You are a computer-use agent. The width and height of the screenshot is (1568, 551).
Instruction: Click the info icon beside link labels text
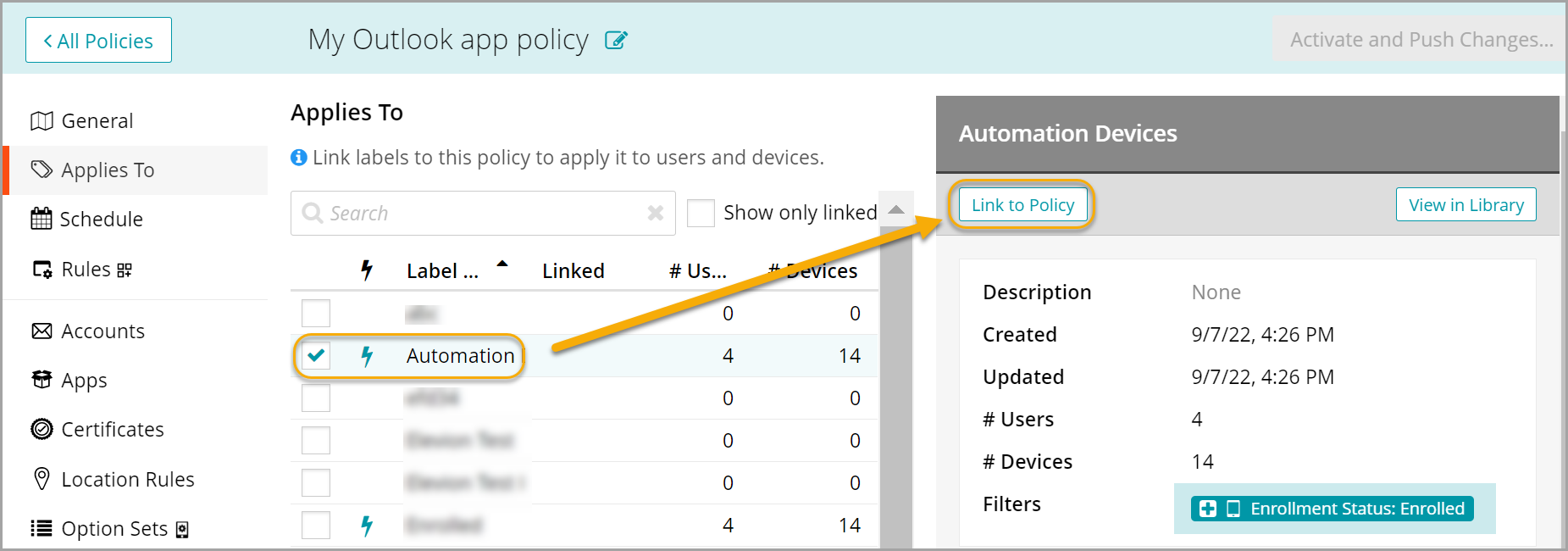pyautogui.click(x=299, y=158)
